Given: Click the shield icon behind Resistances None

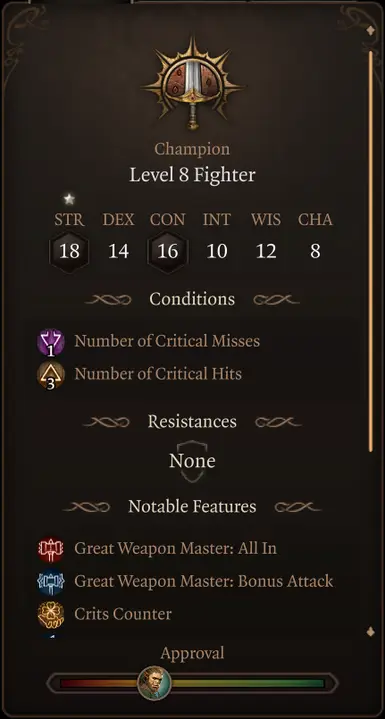Looking at the screenshot, I should (192, 461).
